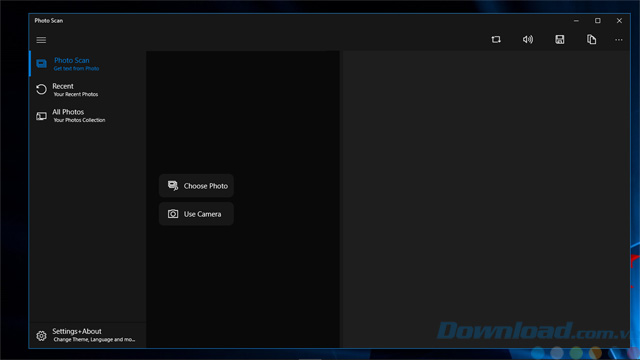This screenshot has height=360, width=640.
Task: Open Settings + About page
Action: pos(88,335)
